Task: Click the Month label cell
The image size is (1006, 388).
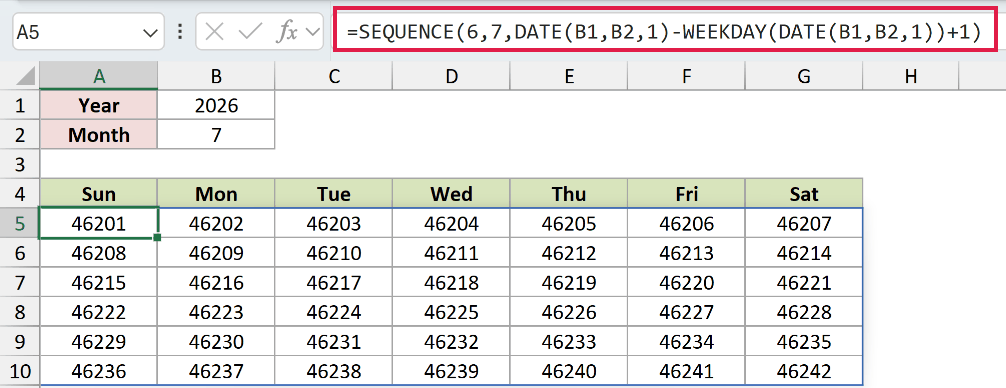Action: pyautogui.click(x=99, y=135)
